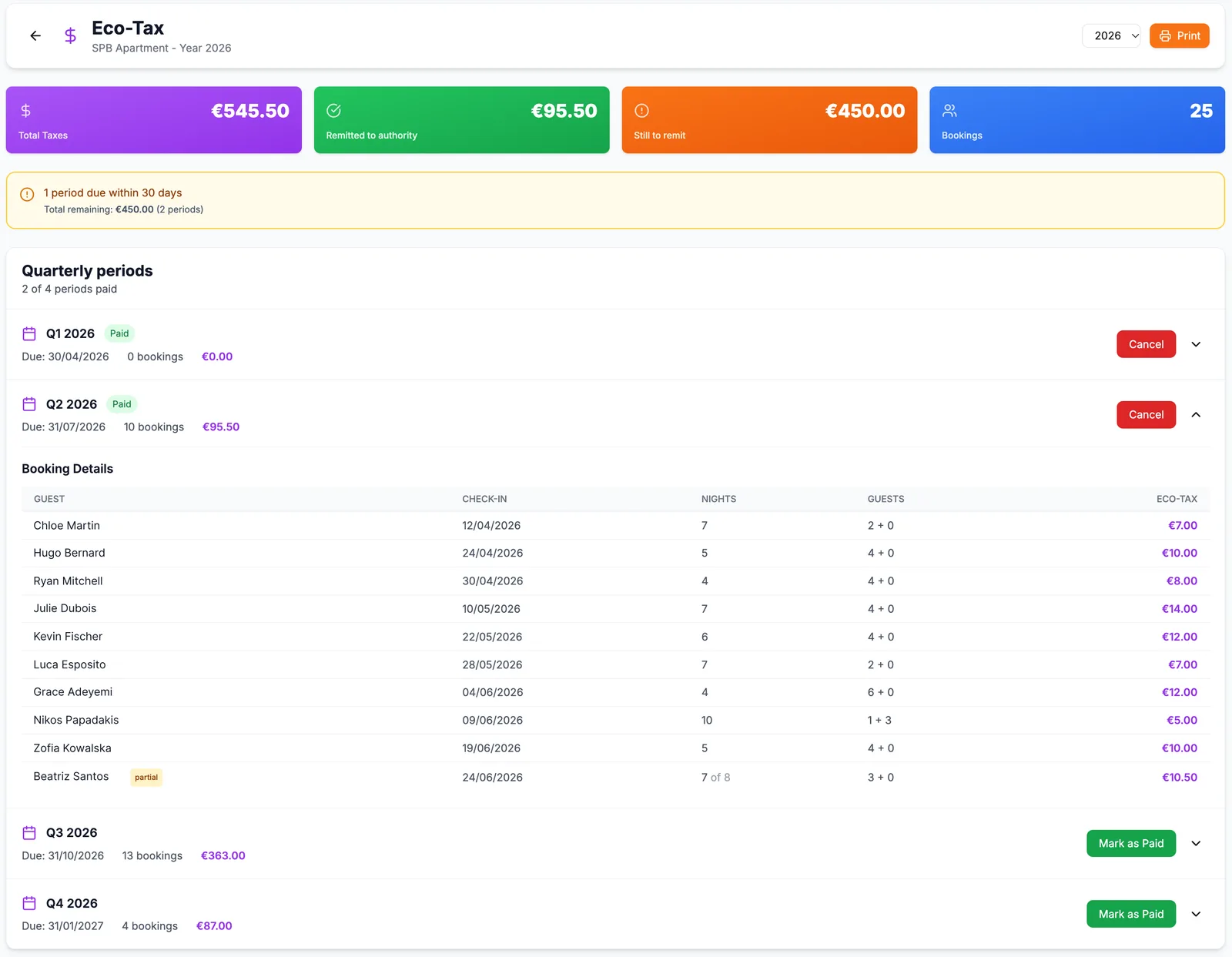Select the Chloe Martin guest name
The image size is (1232, 957).
[x=66, y=526]
